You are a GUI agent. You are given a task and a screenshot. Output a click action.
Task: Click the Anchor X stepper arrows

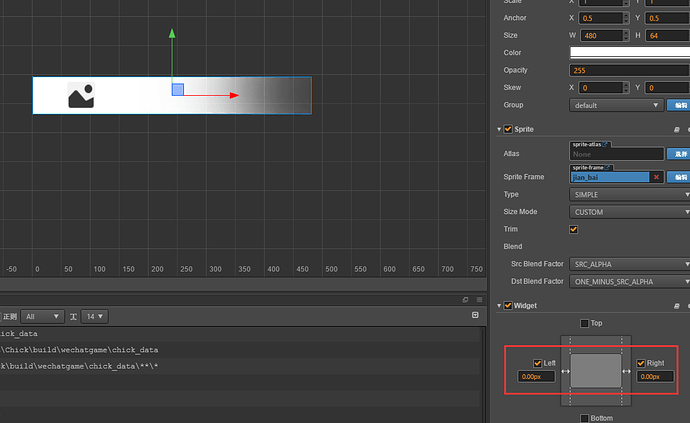626,18
